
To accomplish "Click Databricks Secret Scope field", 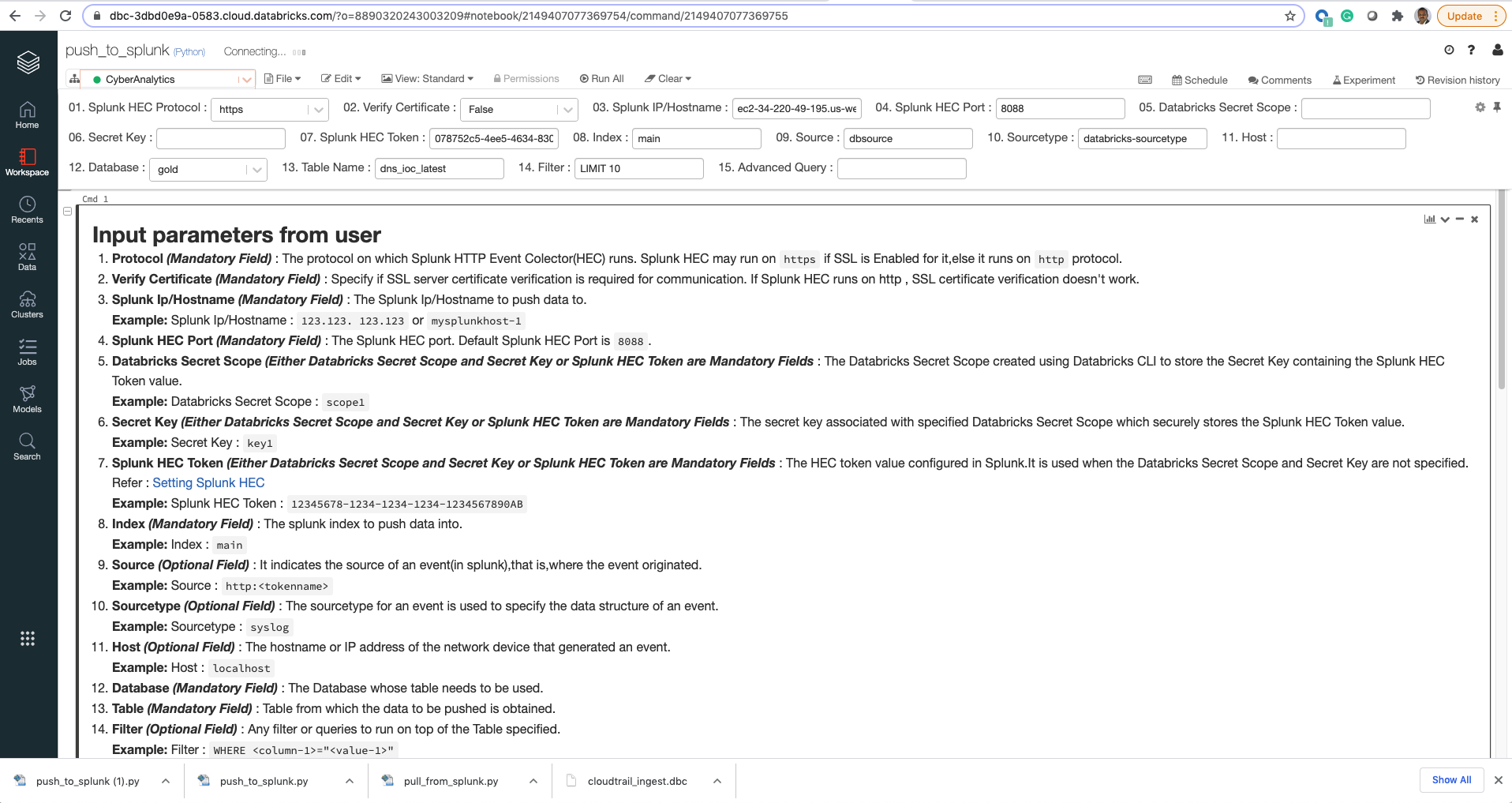I will 1365,108.
